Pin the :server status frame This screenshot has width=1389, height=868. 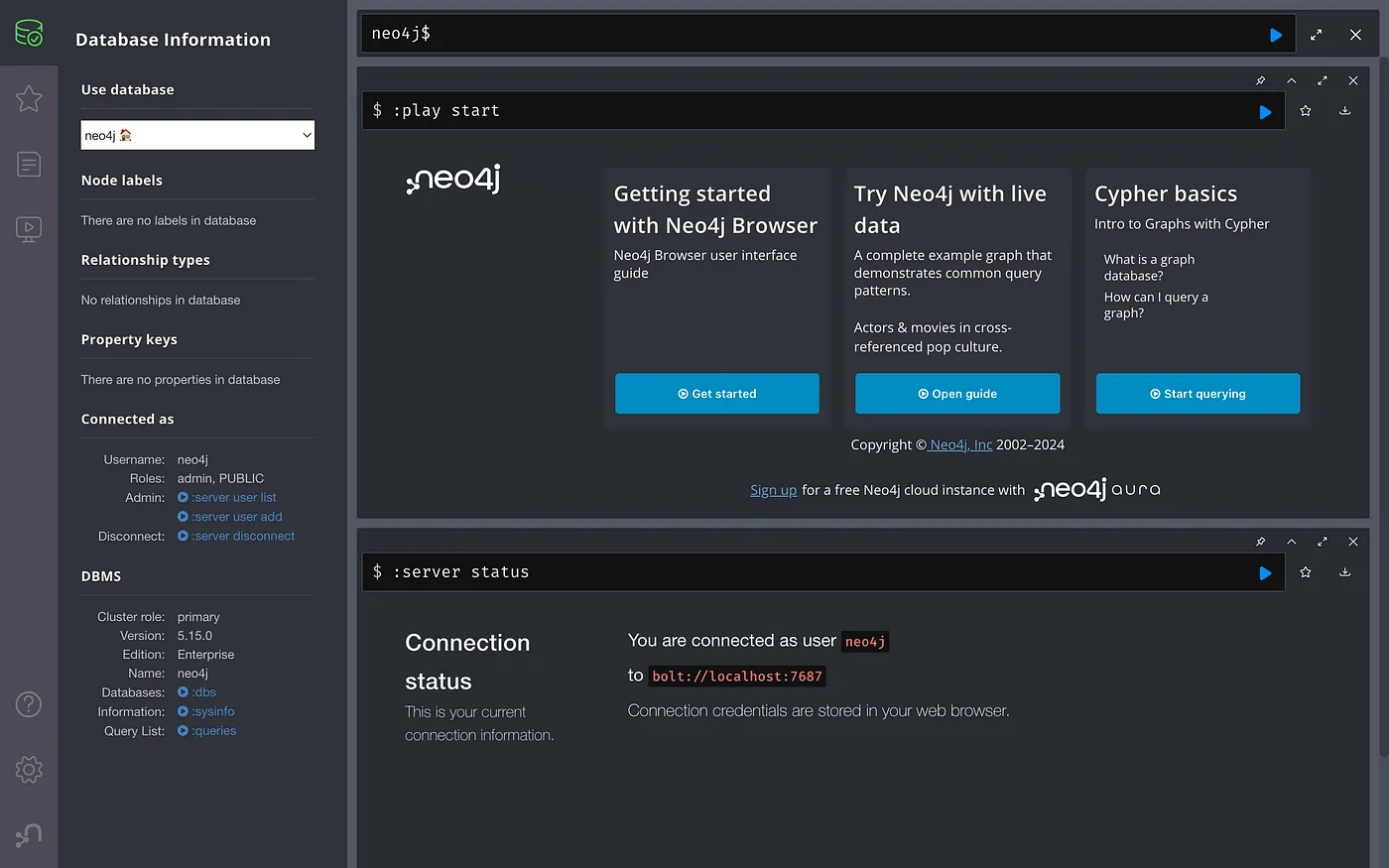pos(1260,542)
